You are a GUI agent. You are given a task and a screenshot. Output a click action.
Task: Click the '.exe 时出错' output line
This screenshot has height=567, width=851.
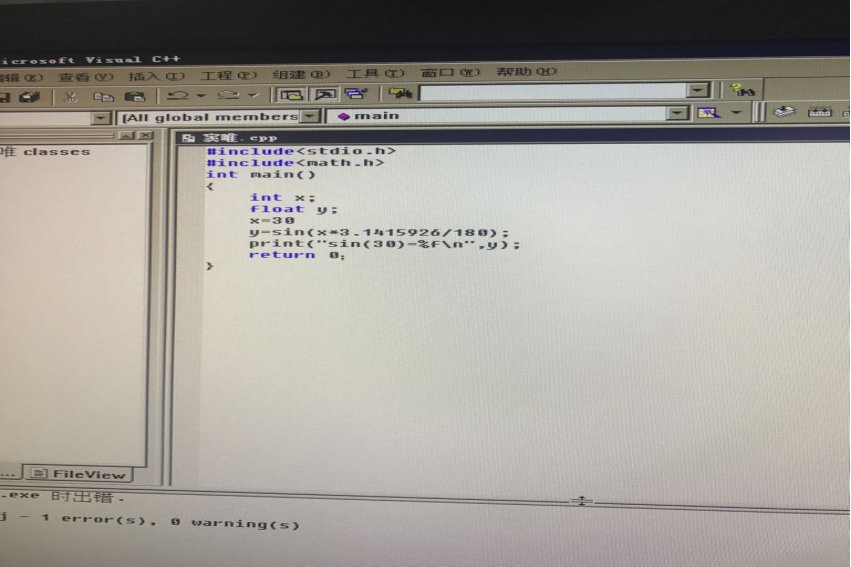coord(62,495)
